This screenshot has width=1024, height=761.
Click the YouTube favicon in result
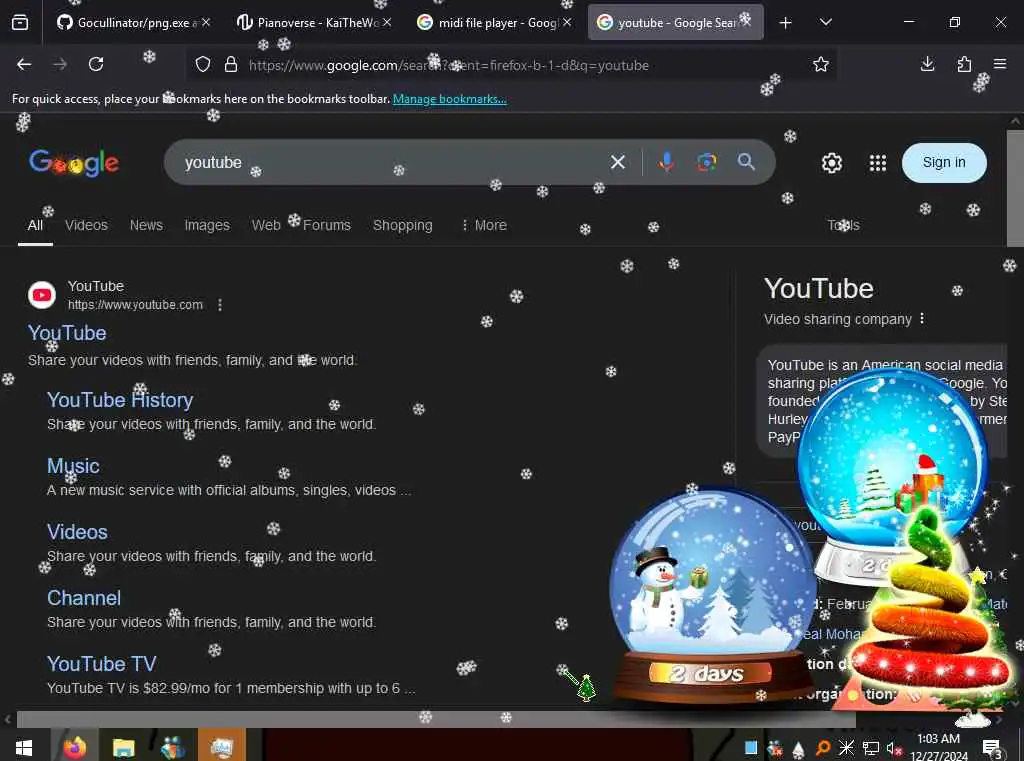point(42,295)
